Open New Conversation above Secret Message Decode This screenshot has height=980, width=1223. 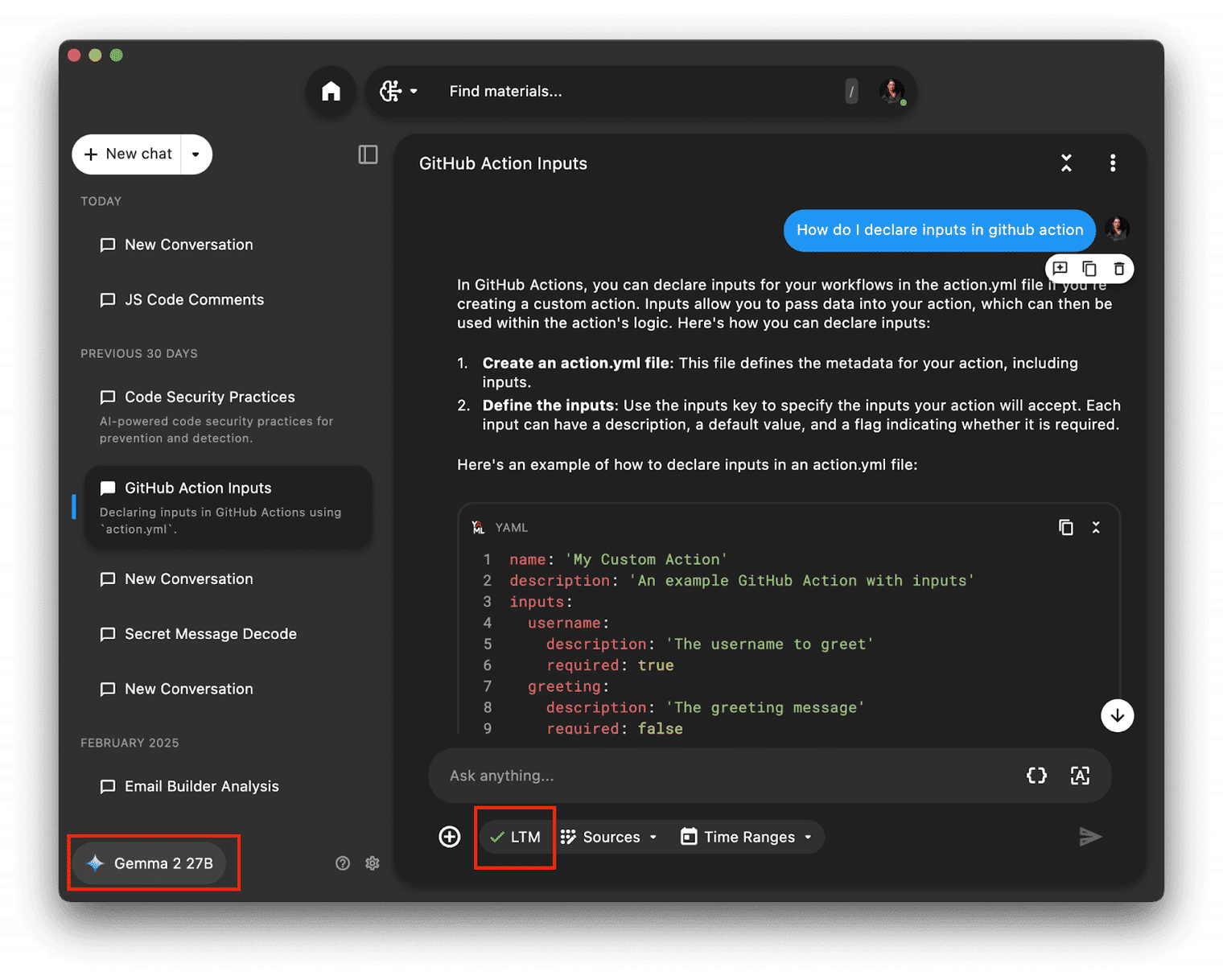tap(229, 579)
